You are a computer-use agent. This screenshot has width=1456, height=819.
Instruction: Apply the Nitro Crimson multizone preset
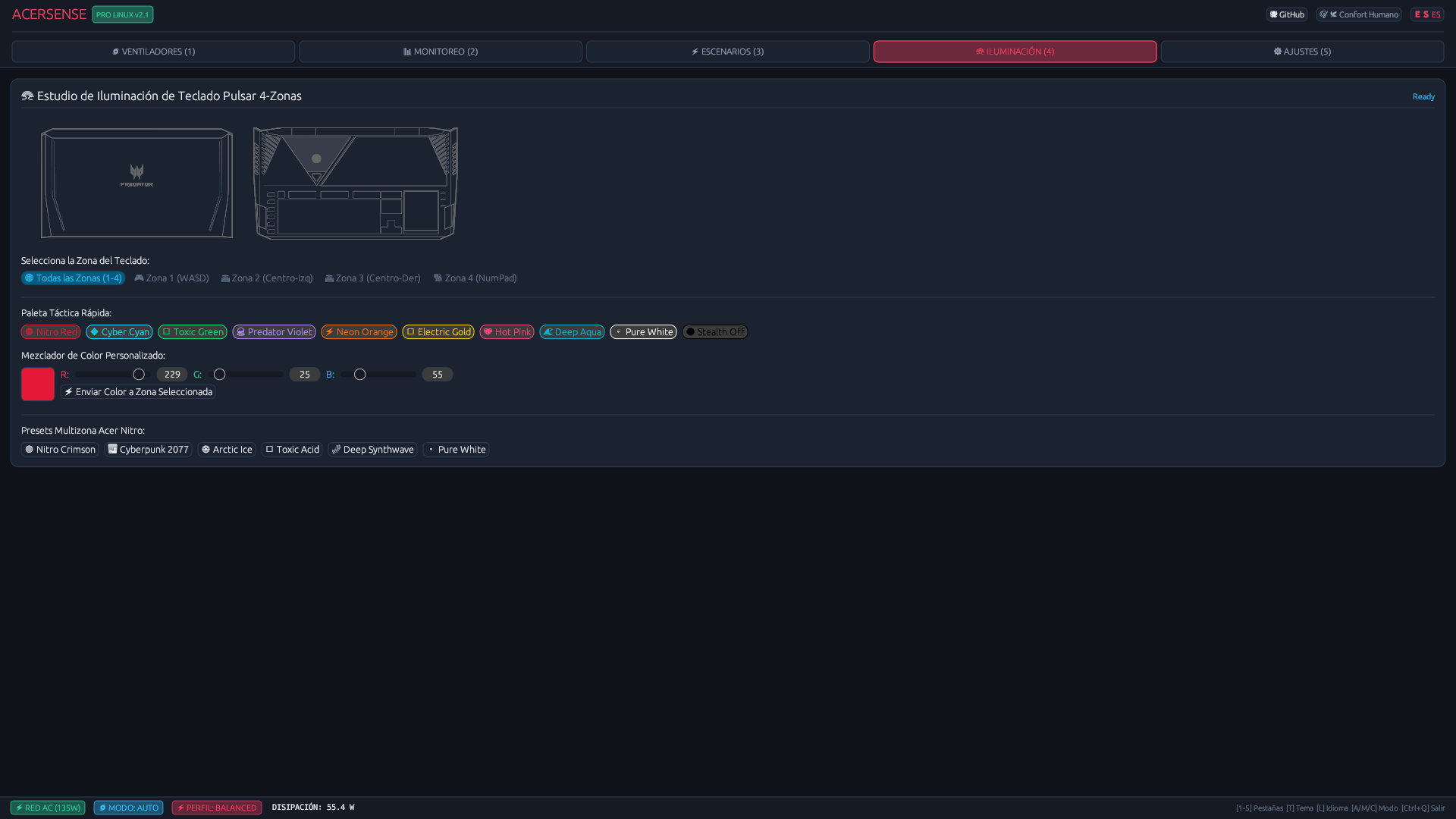60,450
